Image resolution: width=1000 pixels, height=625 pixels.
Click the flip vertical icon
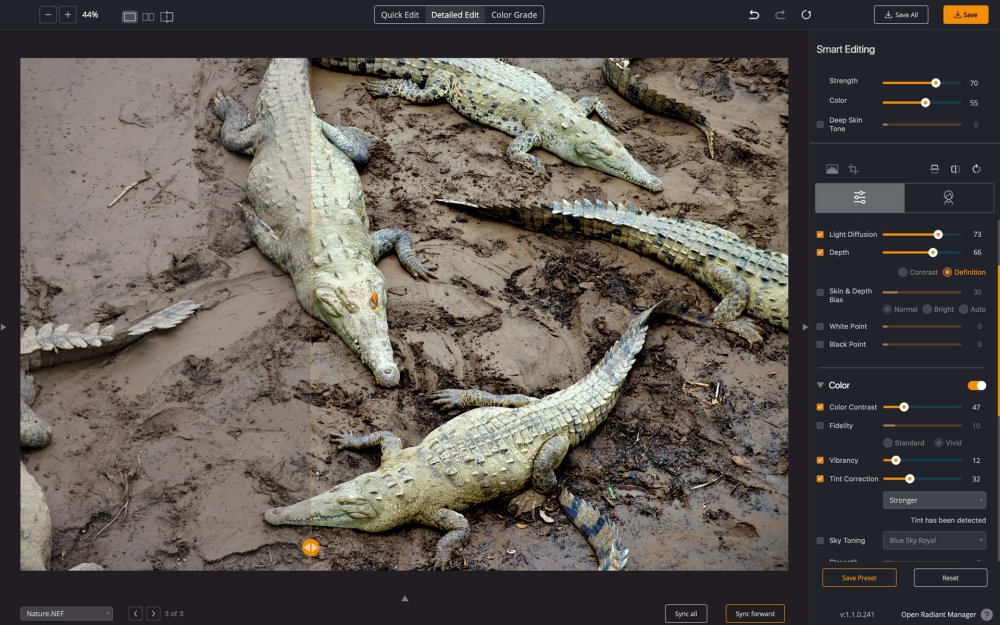pyautogui.click(x=934, y=169)
